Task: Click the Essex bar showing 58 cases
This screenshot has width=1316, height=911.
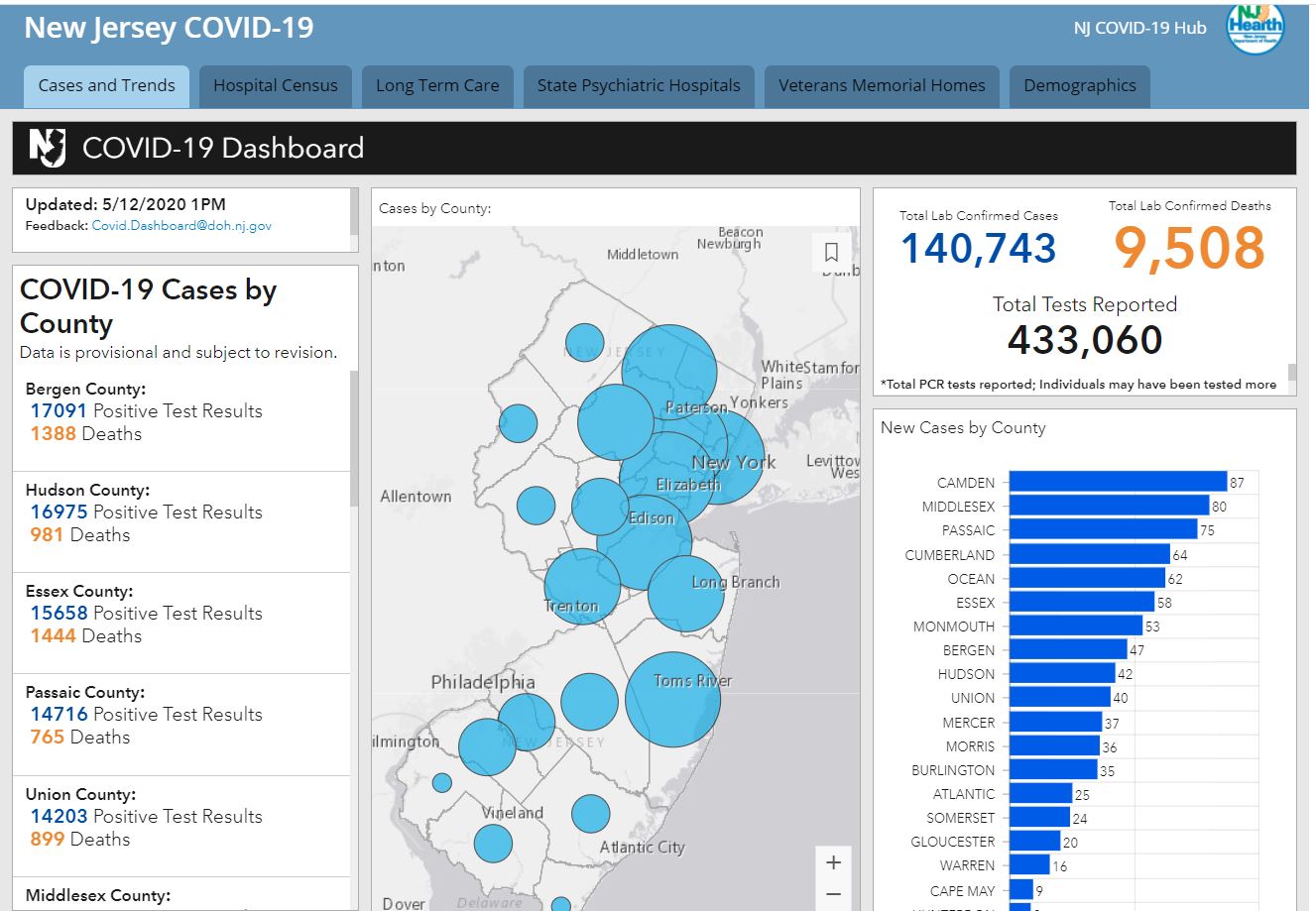Action: coord(1082,602)
